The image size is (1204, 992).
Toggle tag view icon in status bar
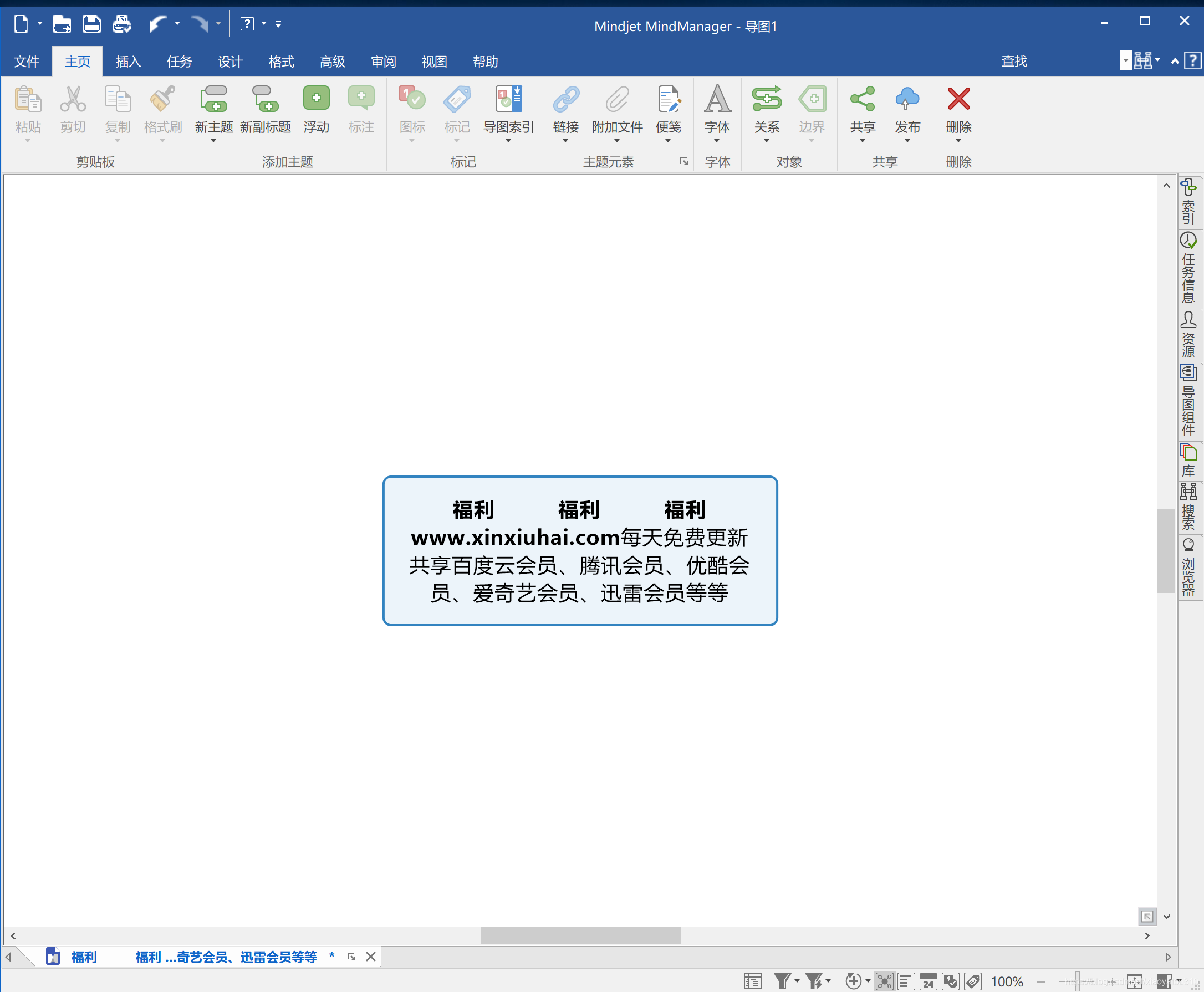pyautogui.click(x=973, y=981)
